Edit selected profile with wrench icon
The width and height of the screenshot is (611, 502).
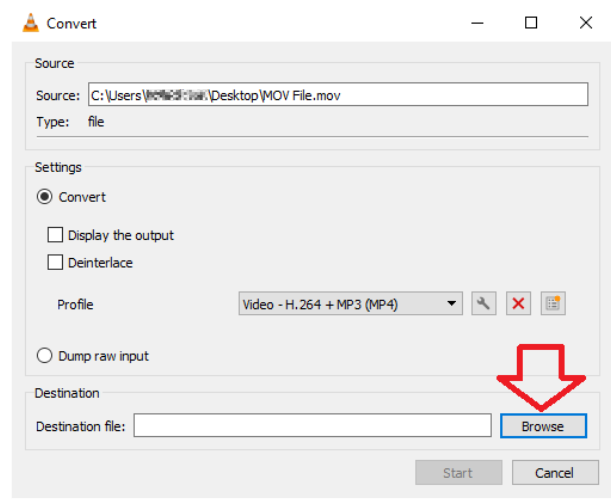pos(484,304)
